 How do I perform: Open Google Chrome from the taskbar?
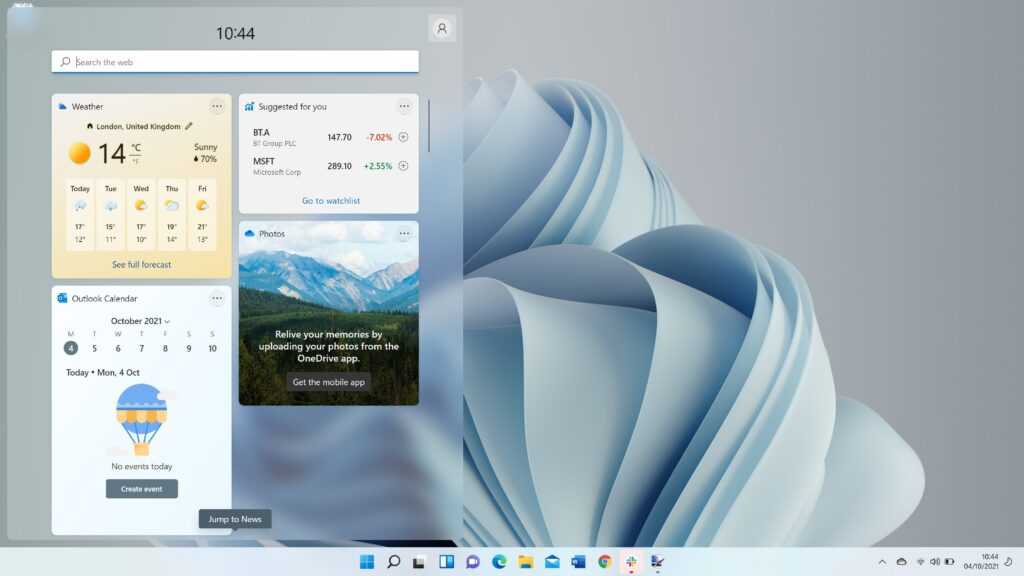(x=604, y=562)
